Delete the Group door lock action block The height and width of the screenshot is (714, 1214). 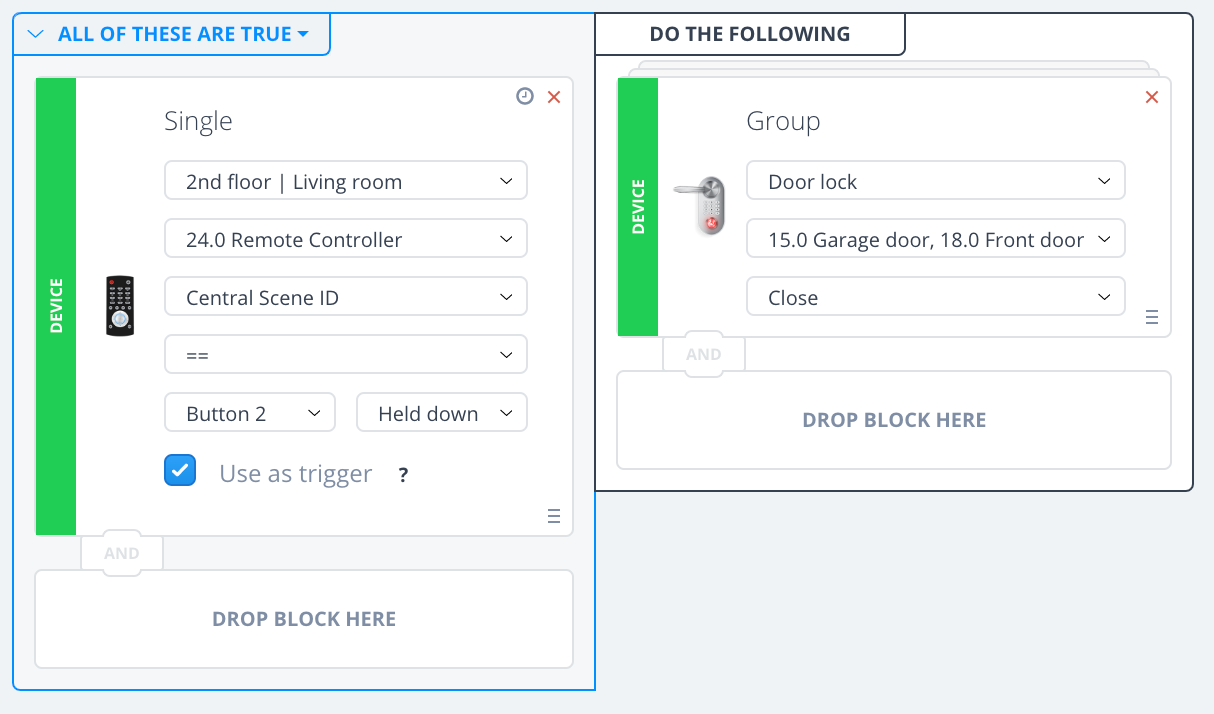tap(1151, 97)
